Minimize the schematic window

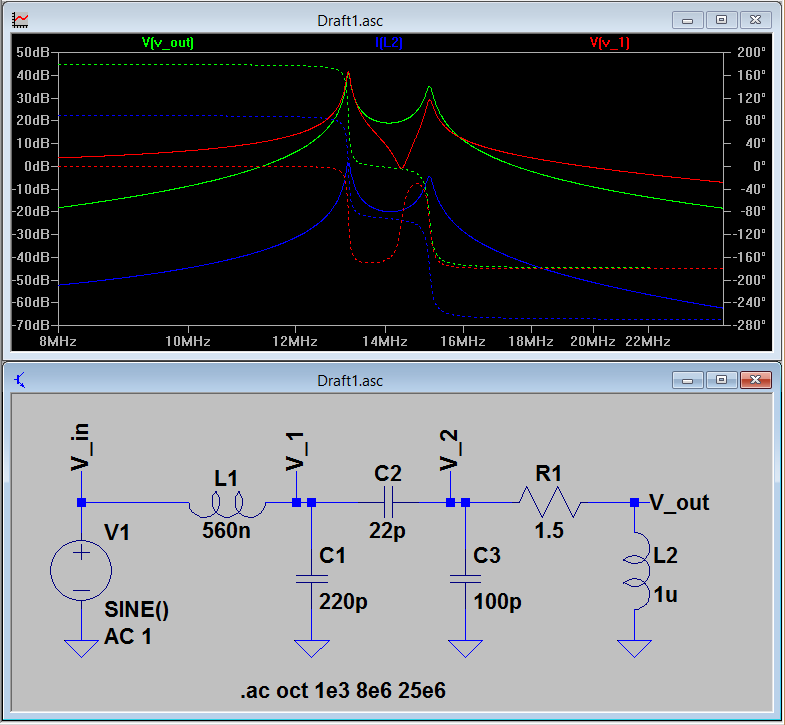click(x=687, y=381)
